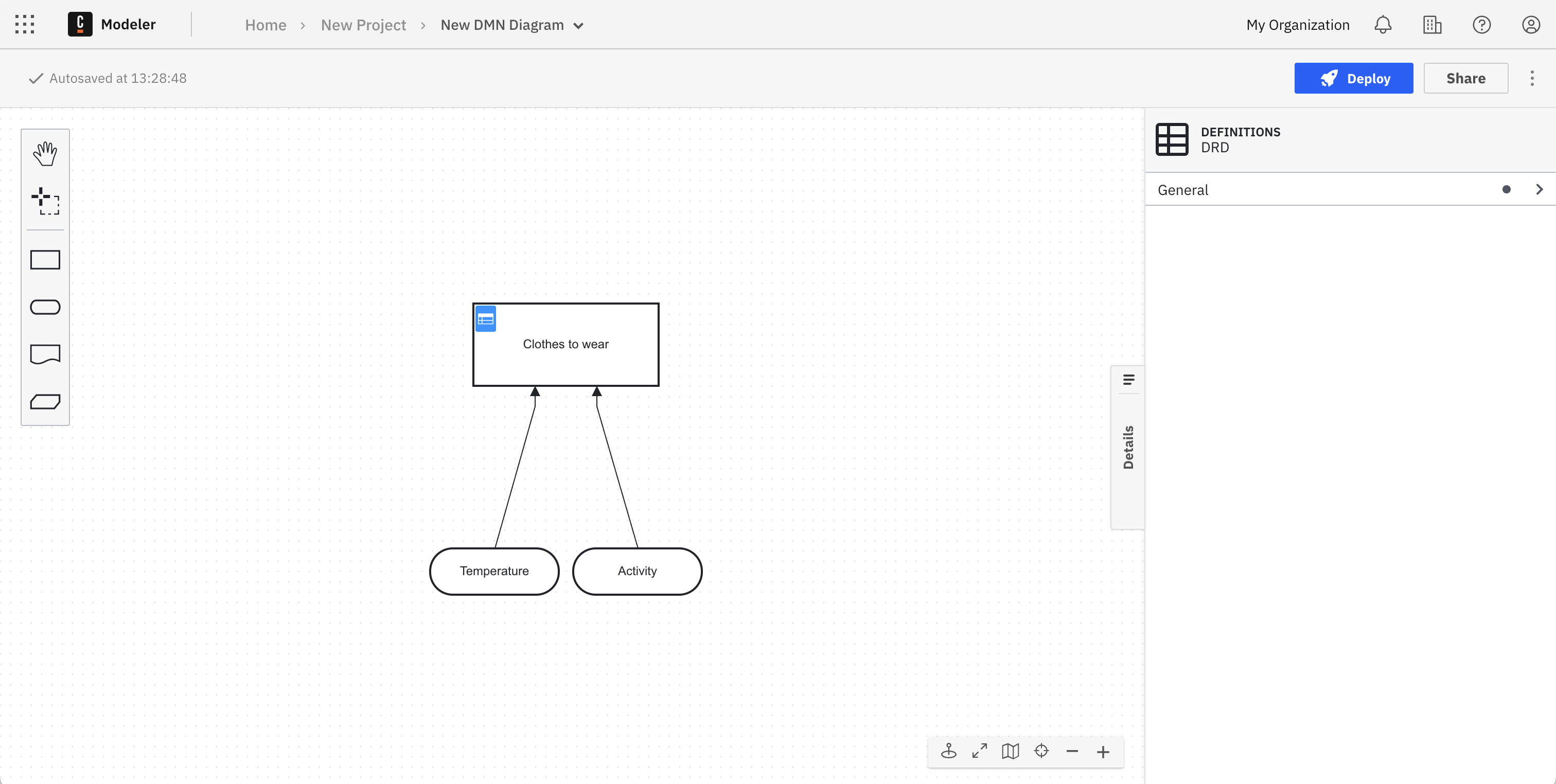Open the help menu
Viewport: 1556px width, 784px height.
[1482, 24]
